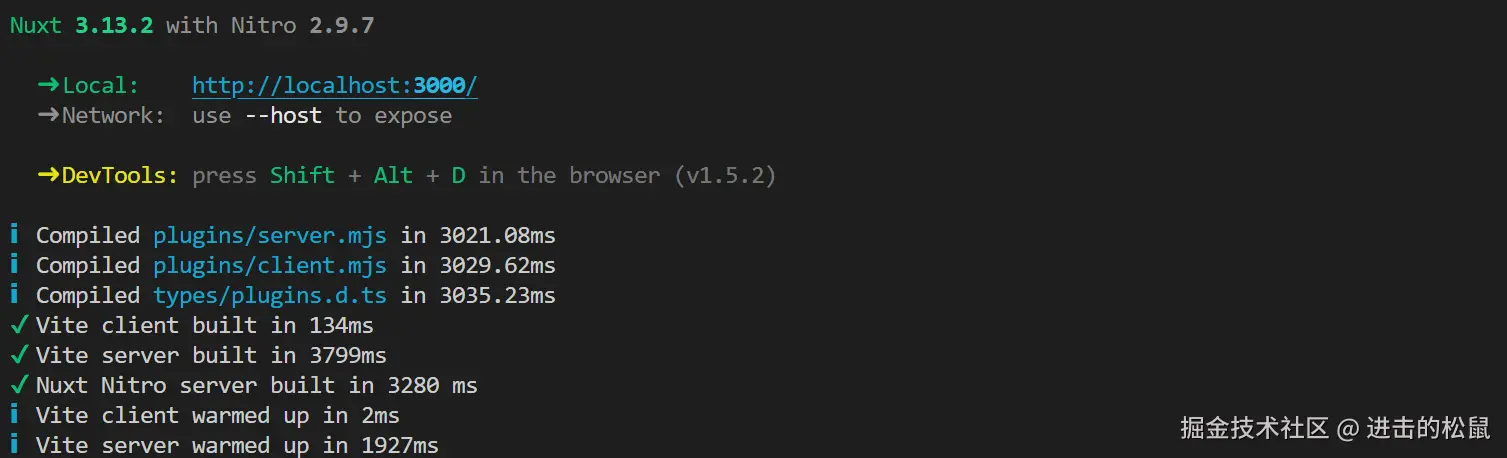Open the http://localhost:3000/ link
This screenshot has height=458, width=1507.
334,86
